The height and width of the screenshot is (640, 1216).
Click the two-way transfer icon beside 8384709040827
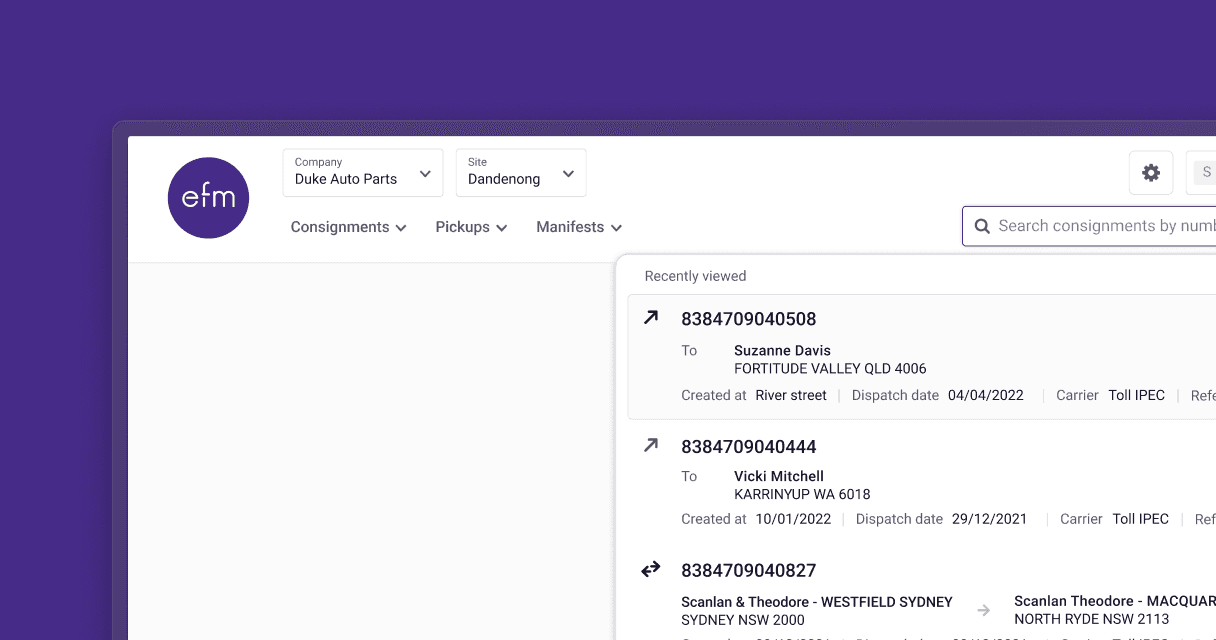click(x=650, y=568)
